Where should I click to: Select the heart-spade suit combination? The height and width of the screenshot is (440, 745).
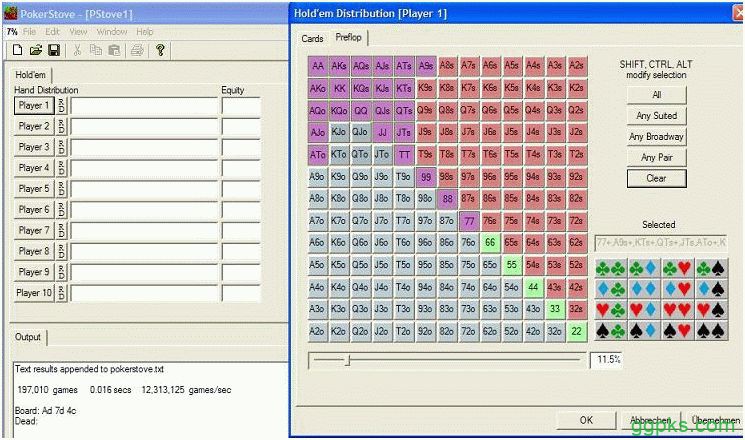coord(711,310)
